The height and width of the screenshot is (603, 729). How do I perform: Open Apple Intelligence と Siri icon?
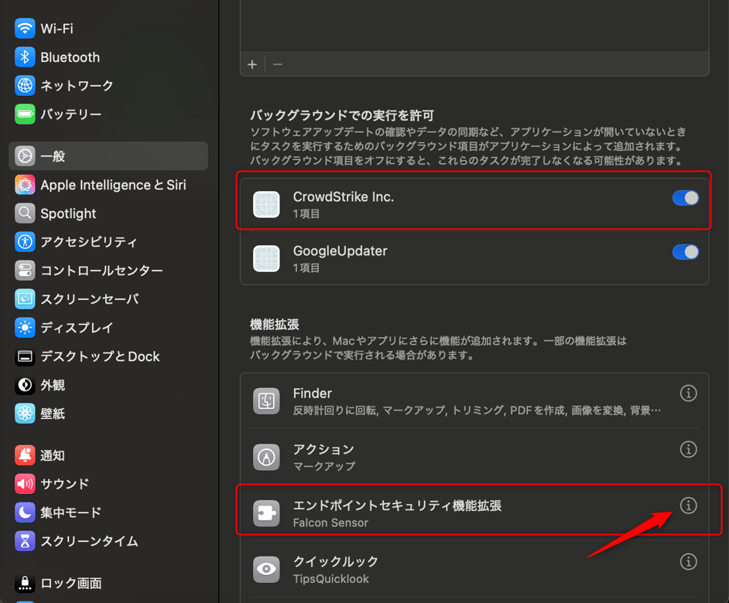[x=25, y=185]
